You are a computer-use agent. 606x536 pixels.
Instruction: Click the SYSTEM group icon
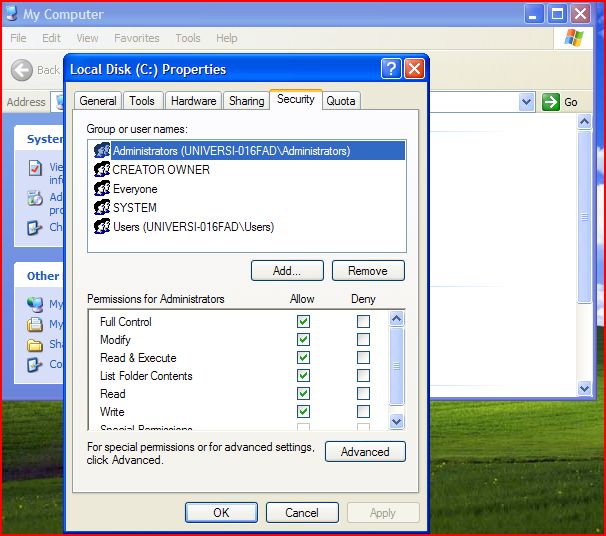pos(102,208)
